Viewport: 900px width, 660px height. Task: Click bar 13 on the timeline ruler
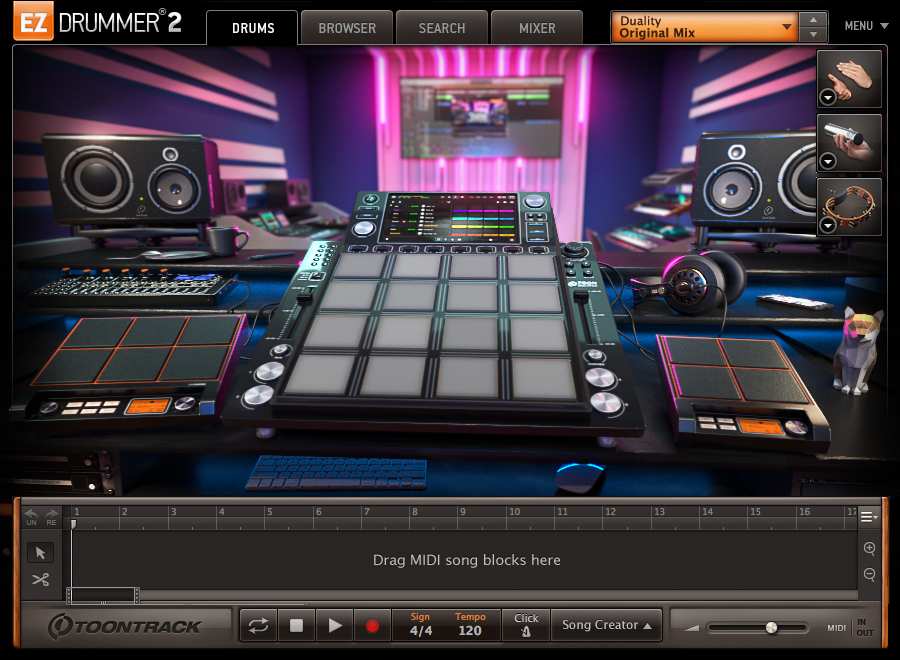coord(659,512)
